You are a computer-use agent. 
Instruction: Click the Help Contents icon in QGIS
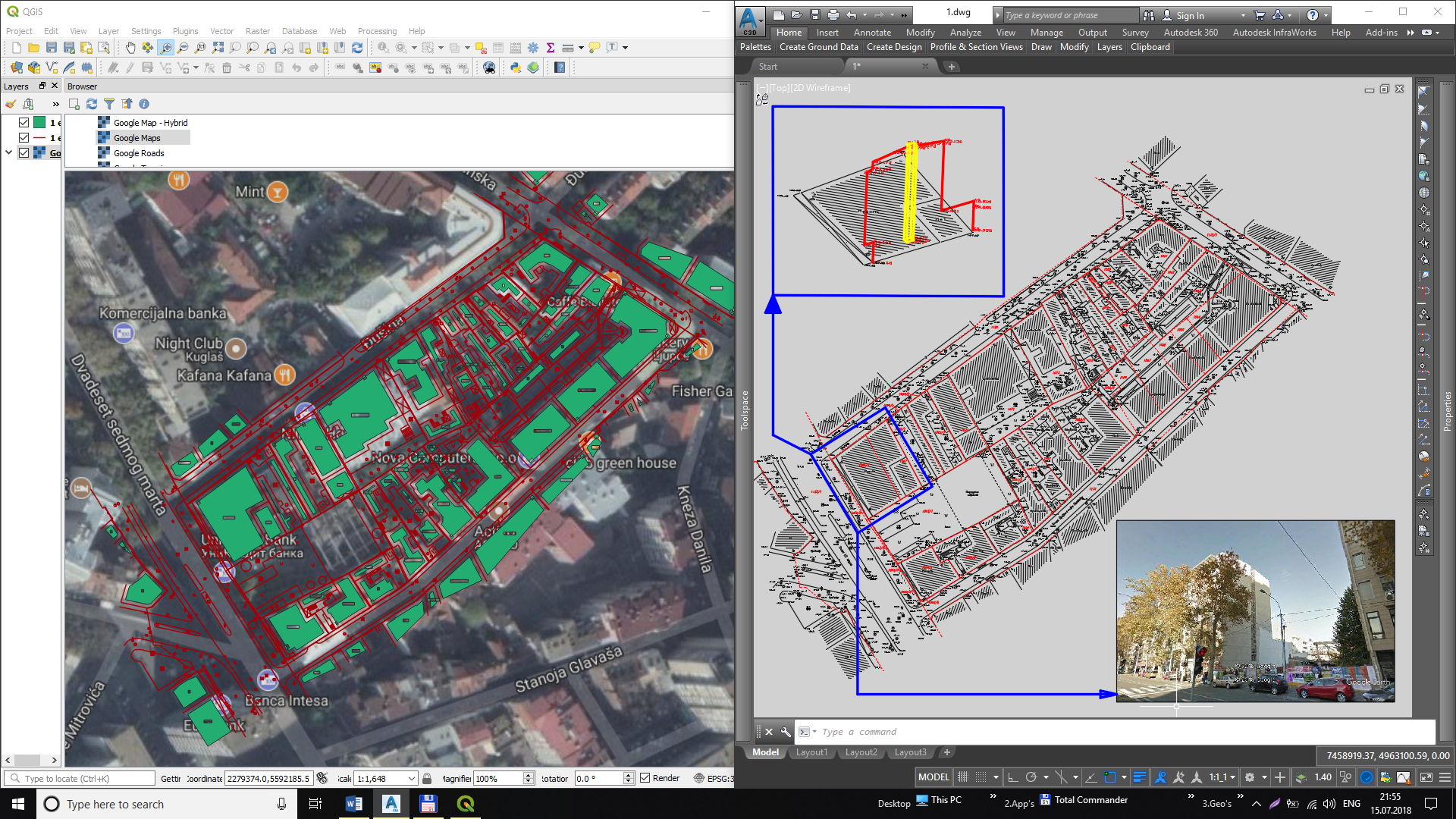pyautogui.click(x=560, y=67)
